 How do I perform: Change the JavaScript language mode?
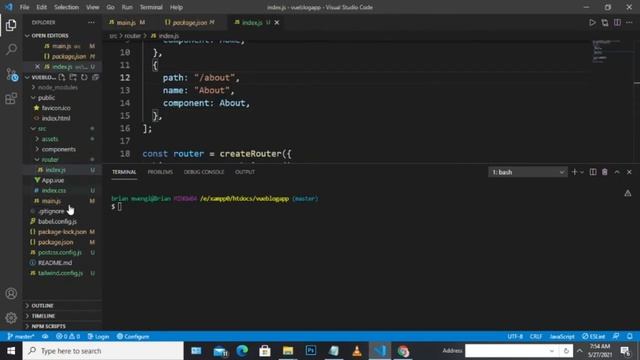(562, 336)
